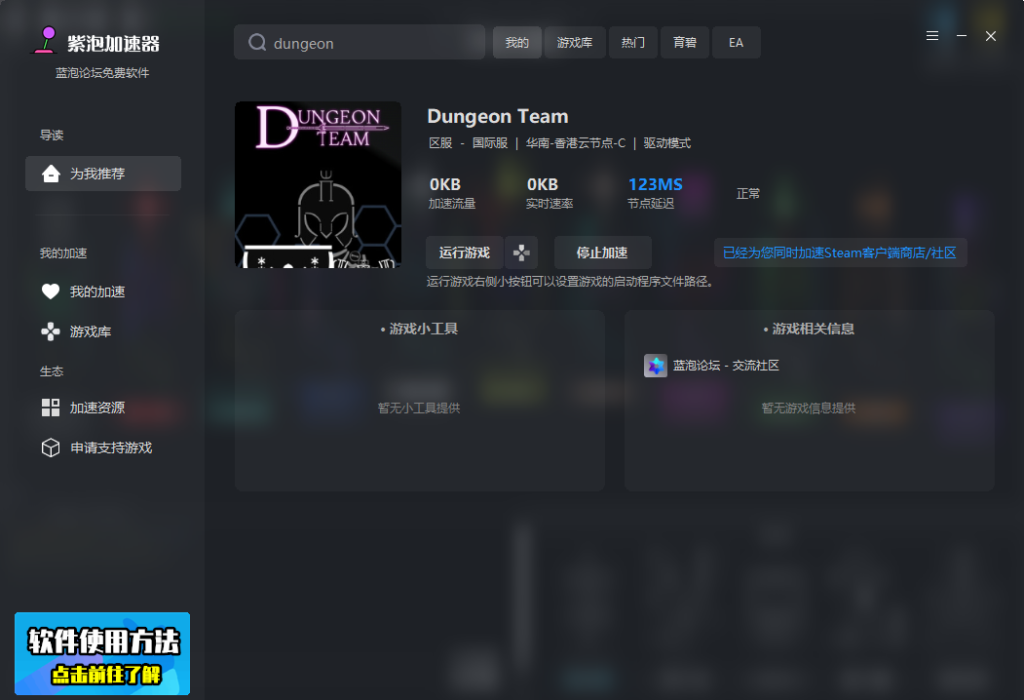Viewport: 1024px width, 700px height.
Task: Click the 正常 status text
Action: [748, 193]
